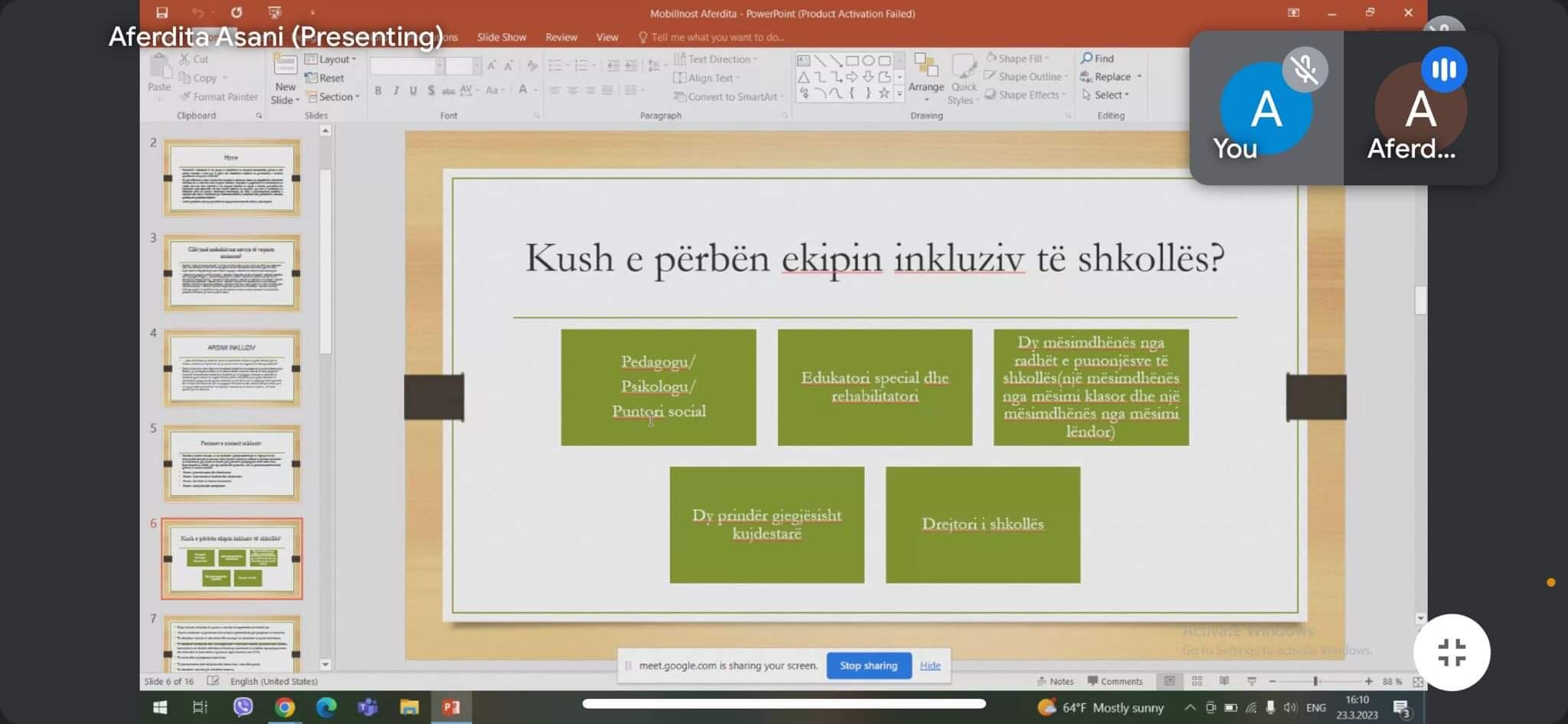Open the Section dropdown

pos(332,96)
